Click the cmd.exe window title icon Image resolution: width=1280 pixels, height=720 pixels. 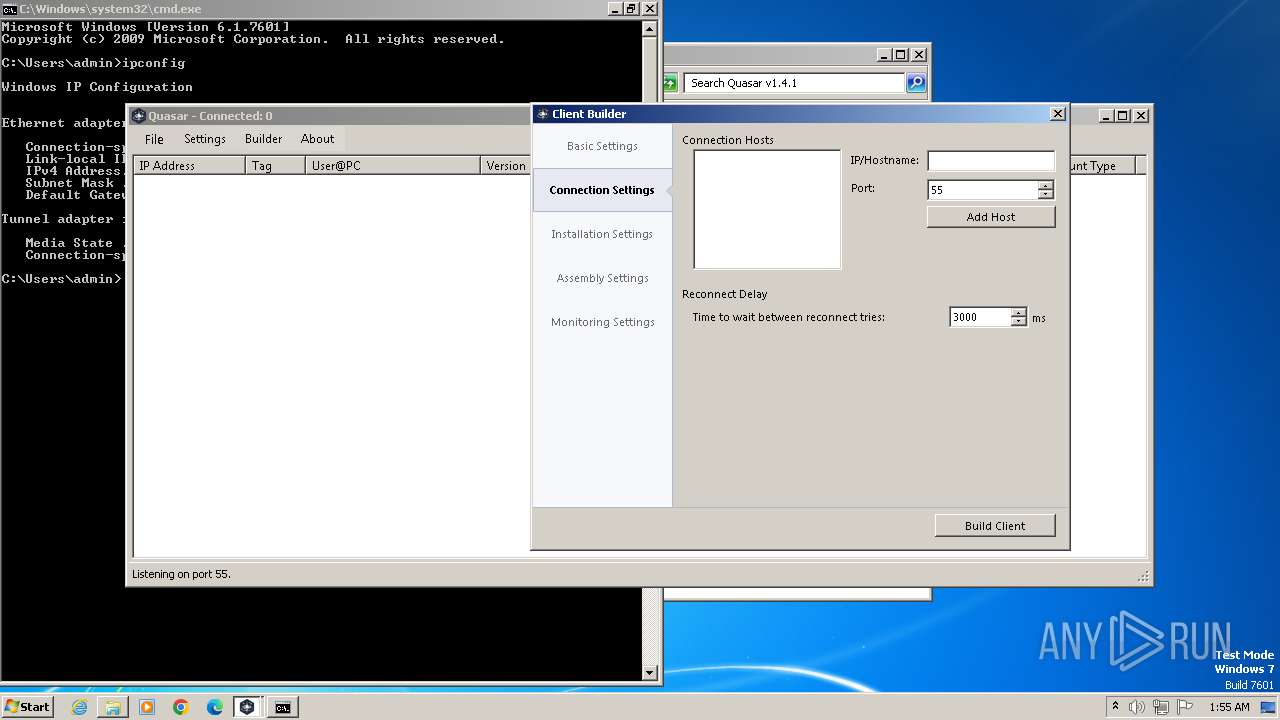click(9, 9)
